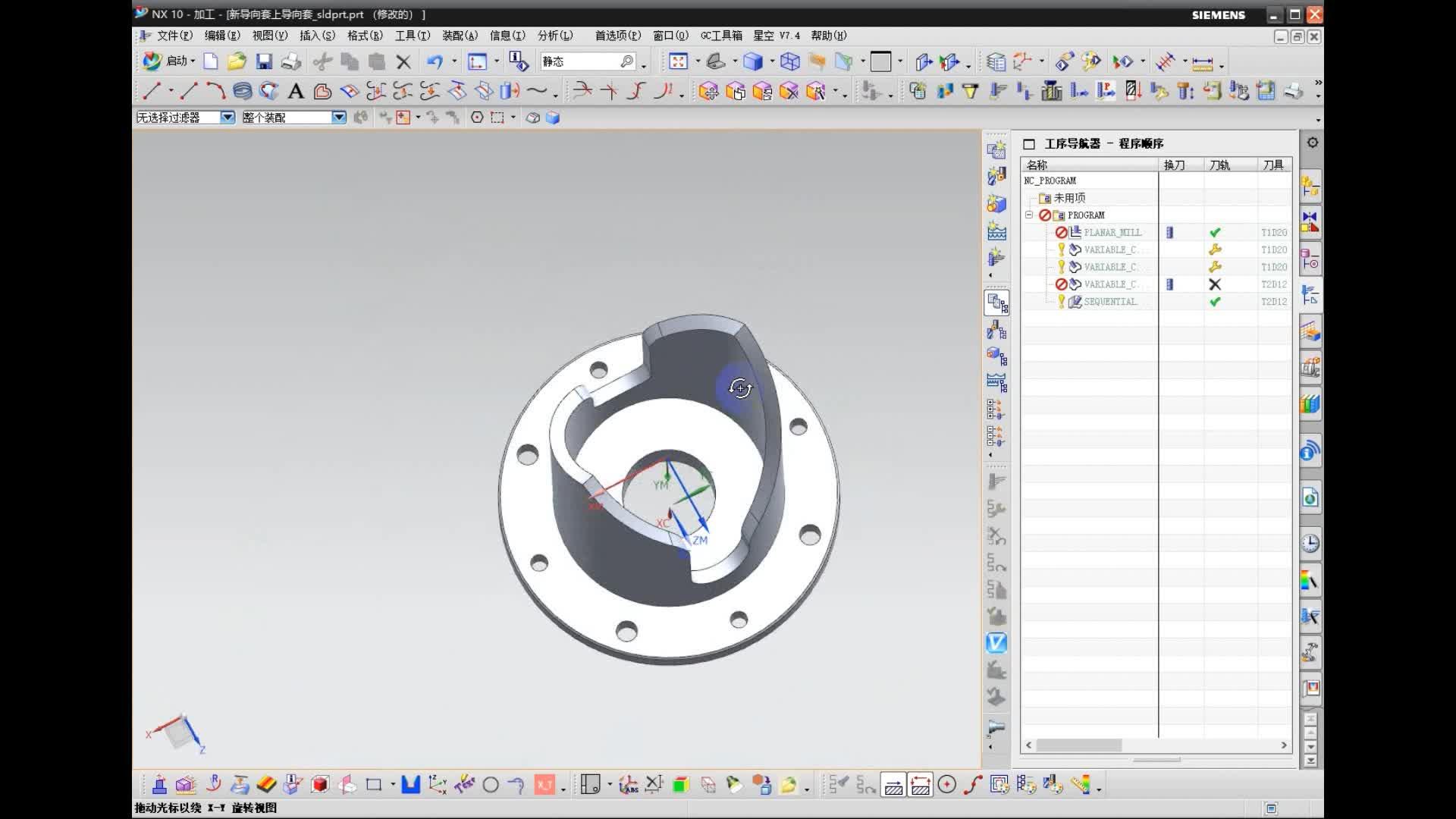Toggle the rectangle selection mode icon

click(497, 118)
